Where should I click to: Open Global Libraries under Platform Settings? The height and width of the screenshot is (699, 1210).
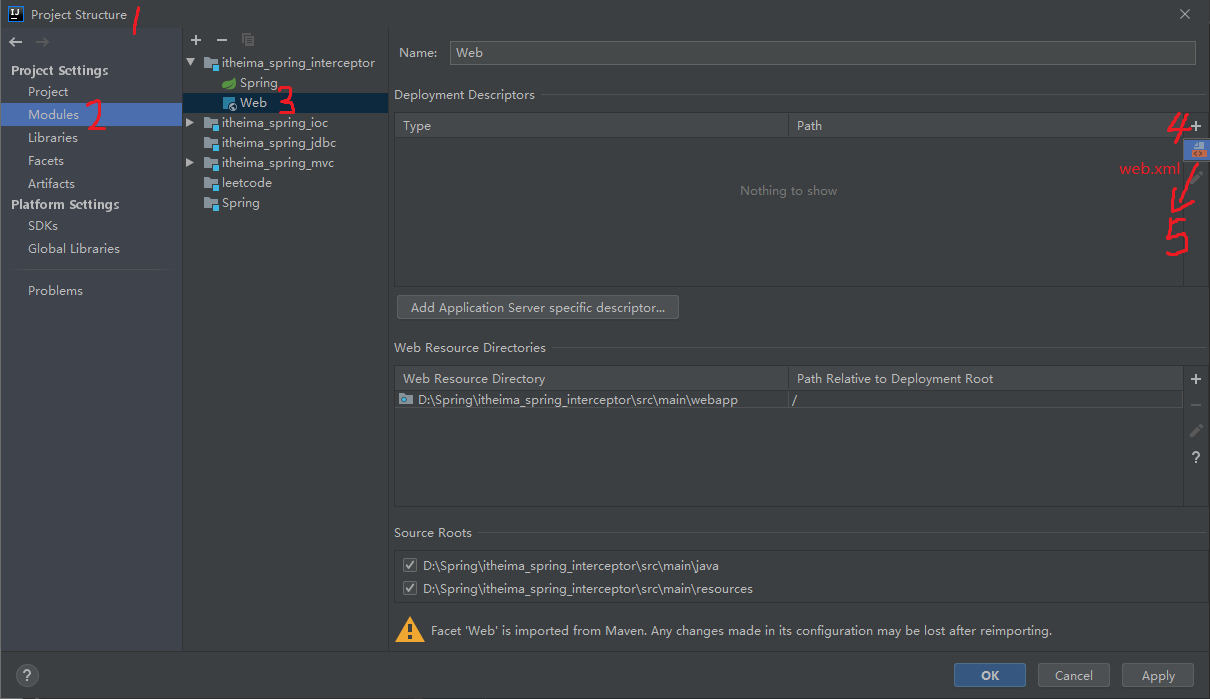74,249
